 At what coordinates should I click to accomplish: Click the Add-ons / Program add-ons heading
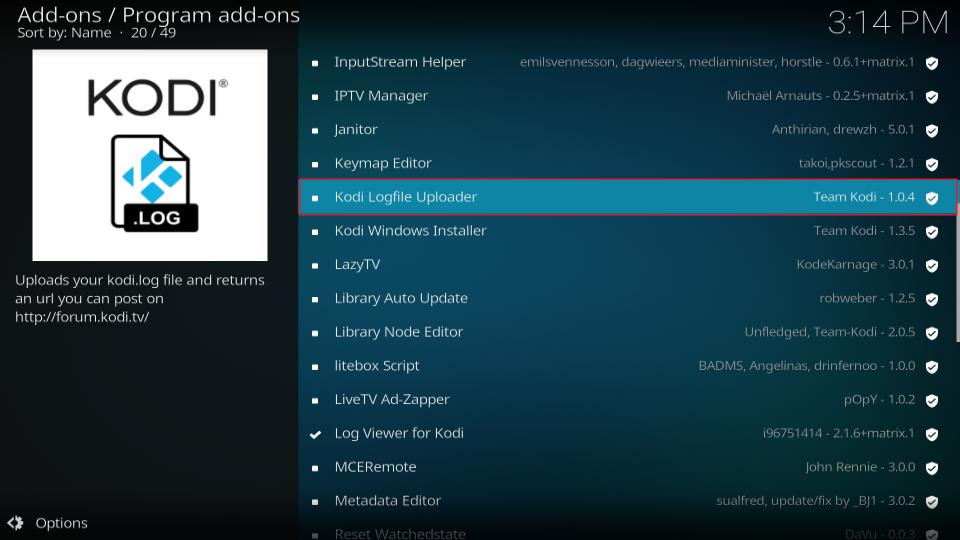point(159,15)
